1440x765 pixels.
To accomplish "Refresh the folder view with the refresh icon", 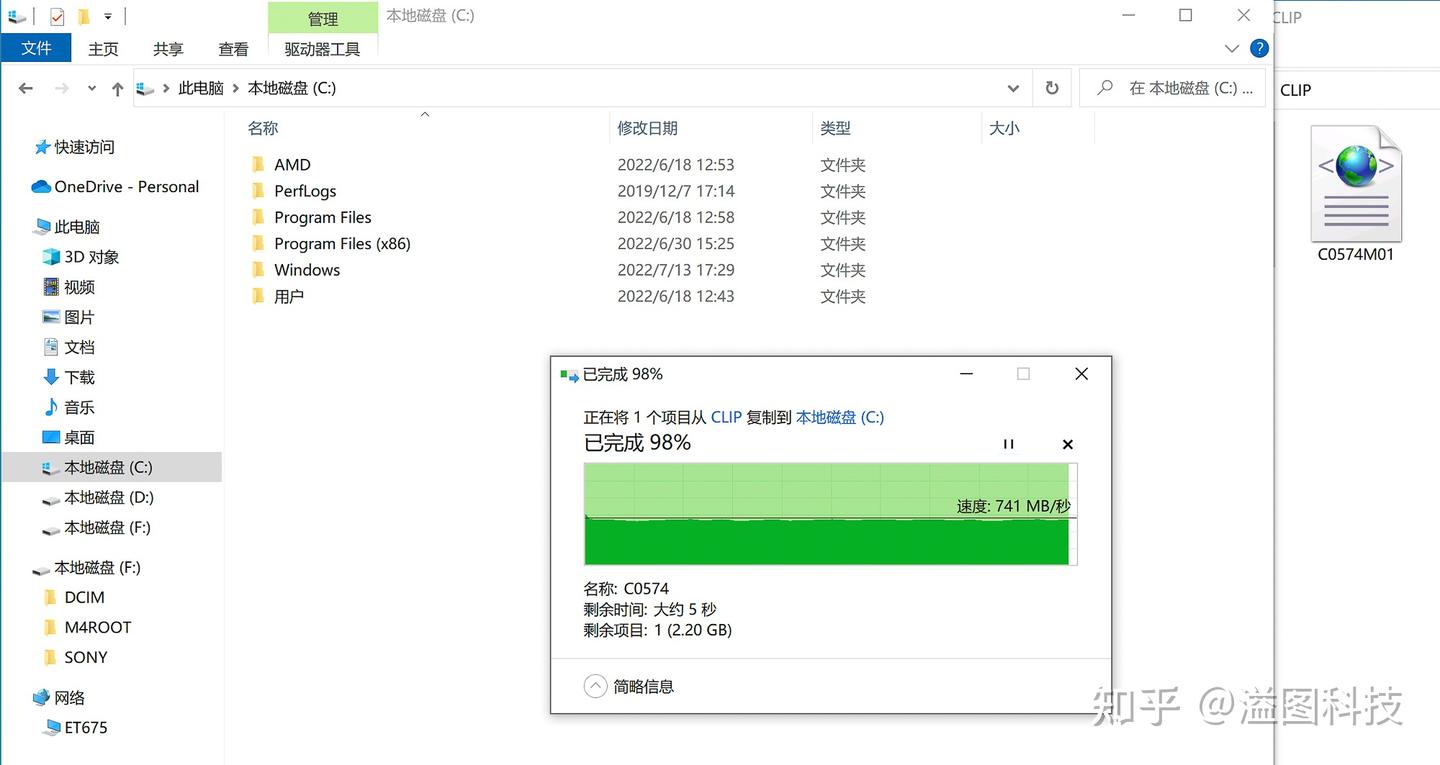I will point(1051,88).
